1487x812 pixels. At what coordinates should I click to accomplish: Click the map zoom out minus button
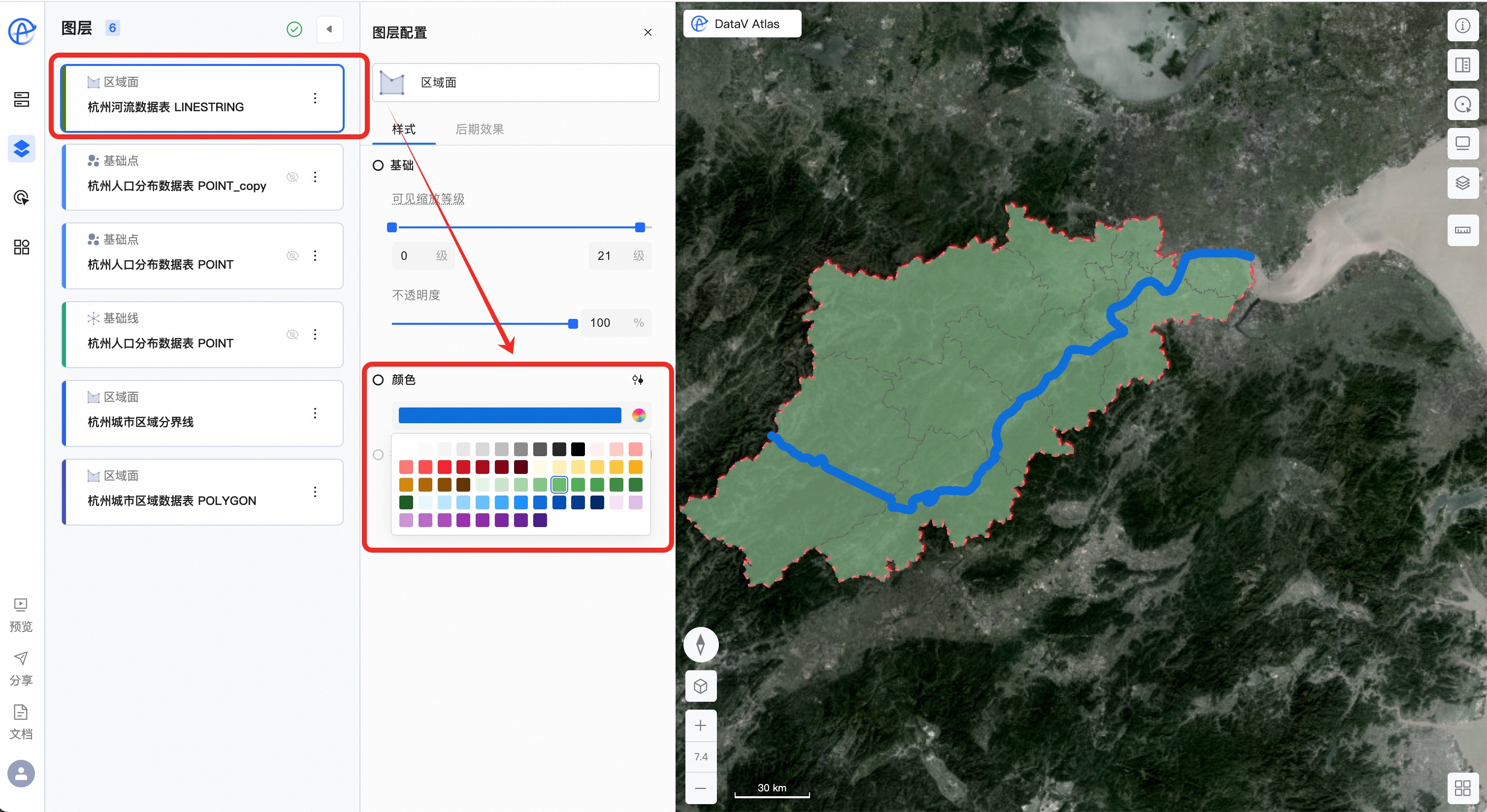click(x=700, y=788)
